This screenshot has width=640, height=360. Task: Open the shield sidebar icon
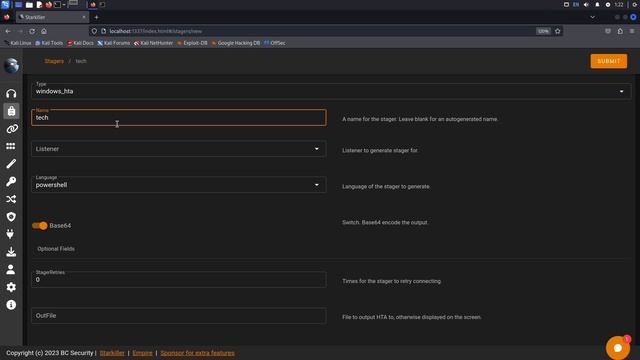tap(11, 216)
